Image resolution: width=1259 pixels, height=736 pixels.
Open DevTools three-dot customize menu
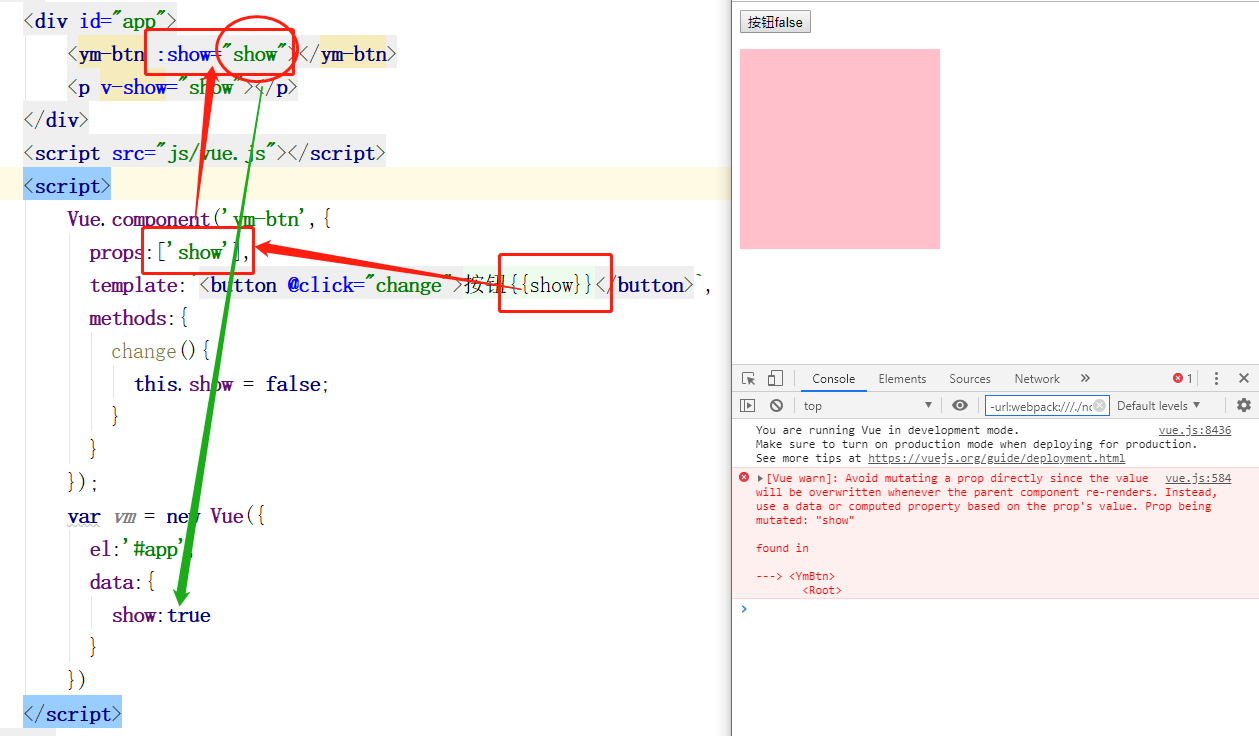(1216, 379)
